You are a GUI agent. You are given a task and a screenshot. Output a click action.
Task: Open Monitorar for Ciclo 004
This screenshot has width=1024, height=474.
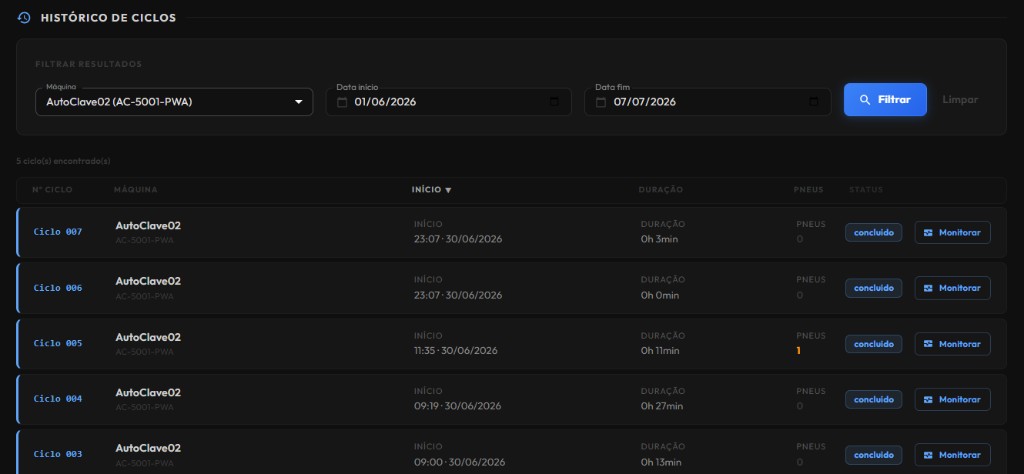point(952,400)
